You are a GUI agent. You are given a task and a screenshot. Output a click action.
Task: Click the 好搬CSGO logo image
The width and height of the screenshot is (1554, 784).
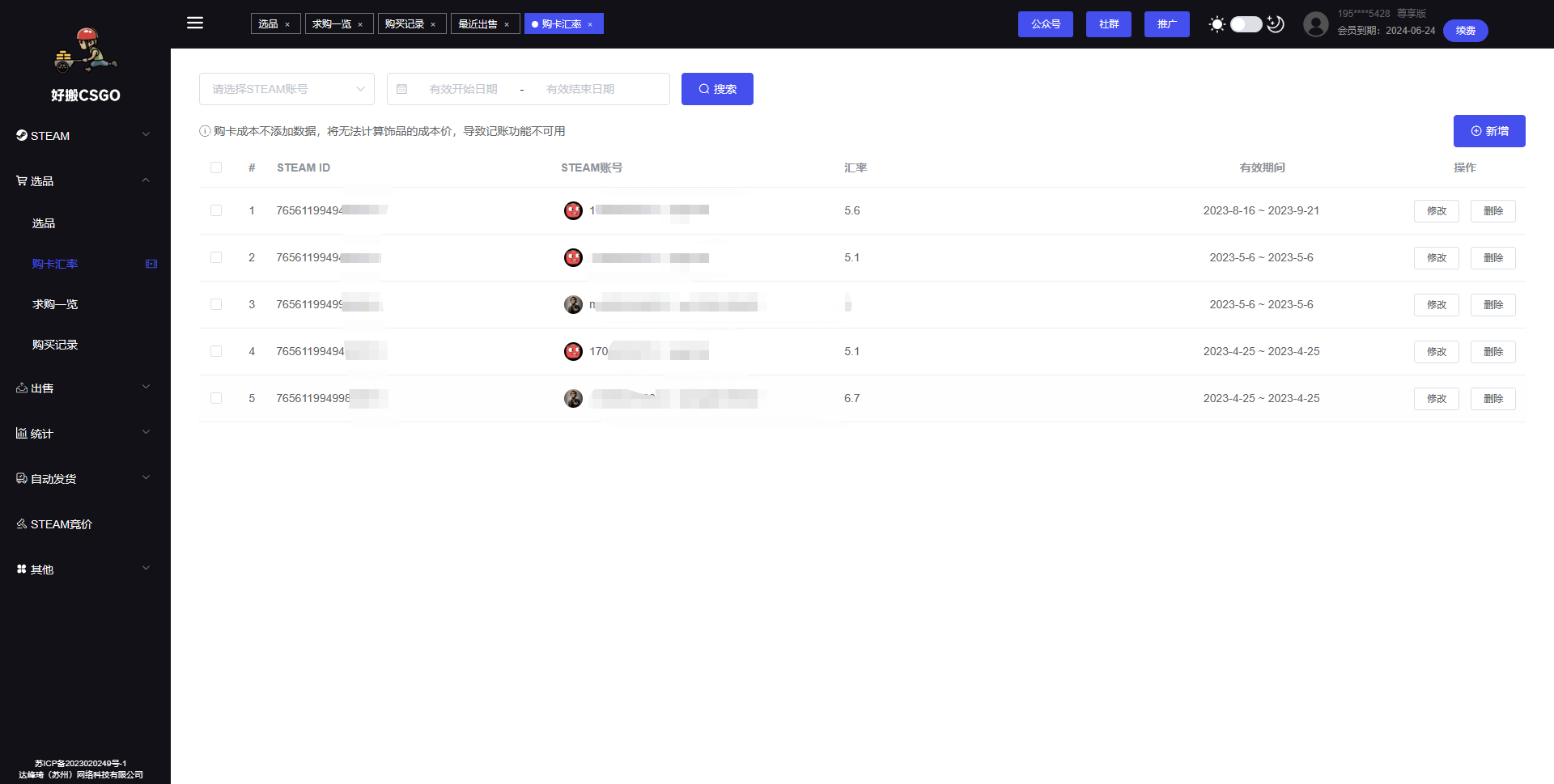86,50
